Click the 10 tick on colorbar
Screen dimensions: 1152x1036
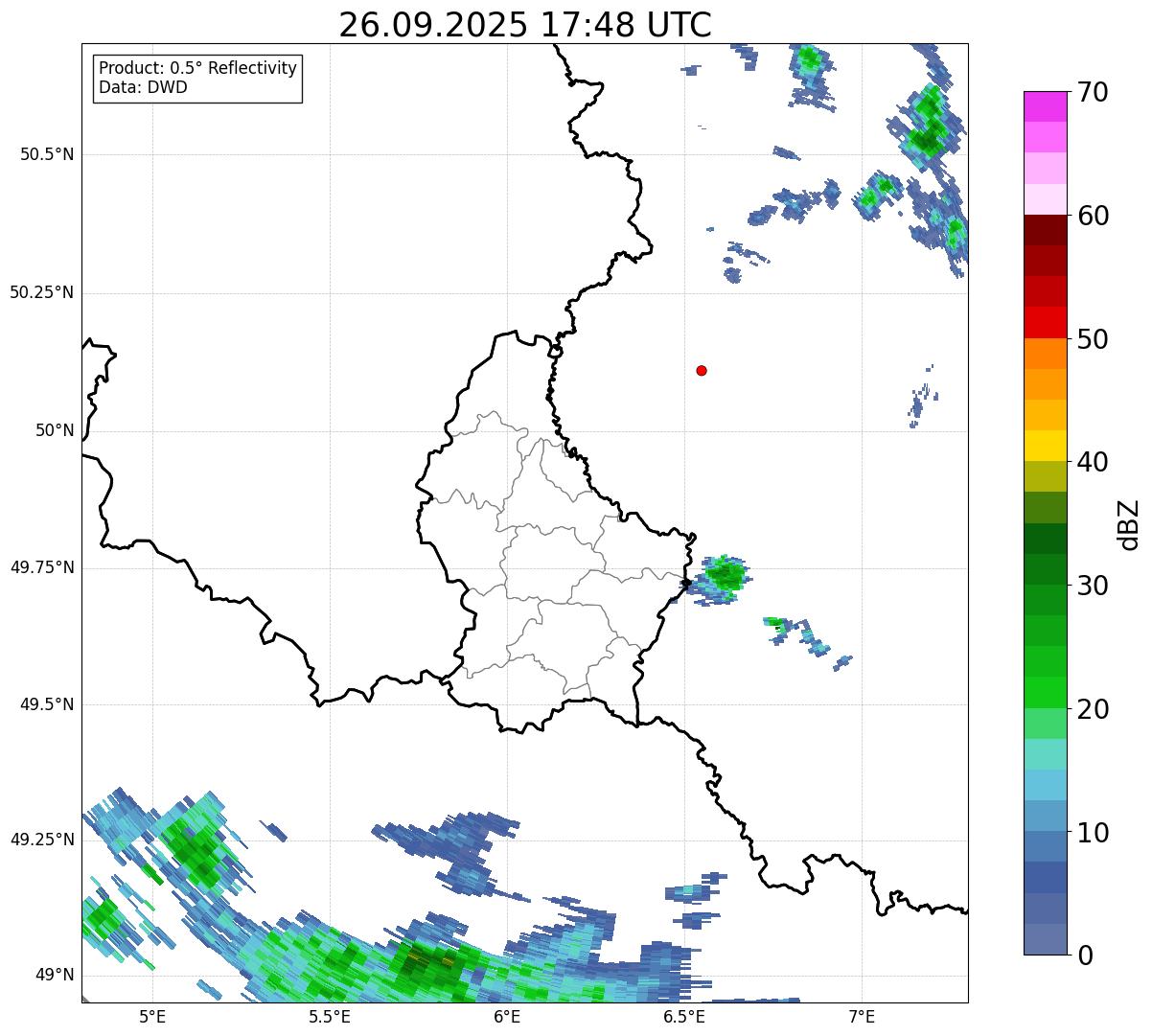[x=1093, y=833]
